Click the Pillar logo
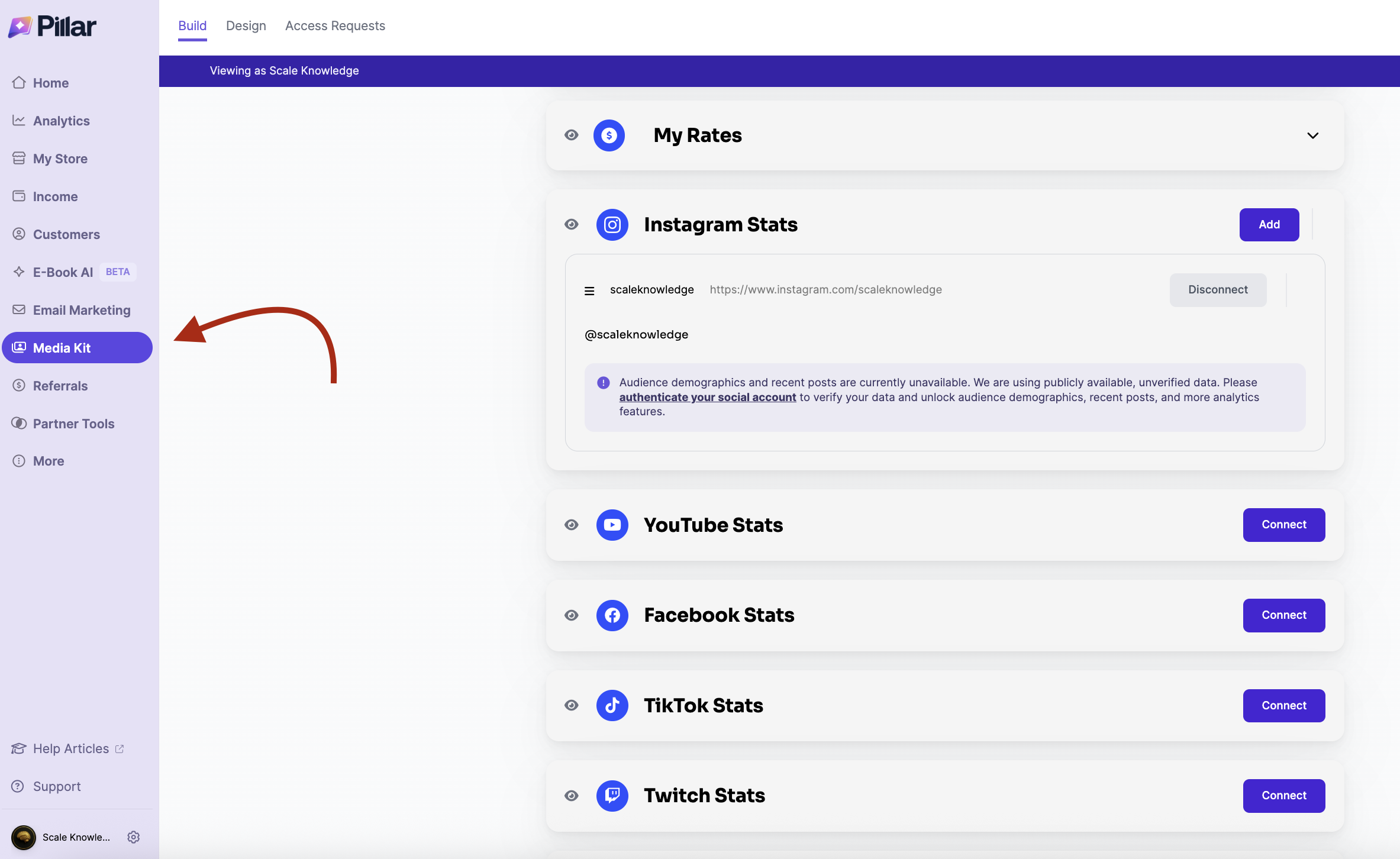Screen dimensions: 1400x859 click(52, 26)
